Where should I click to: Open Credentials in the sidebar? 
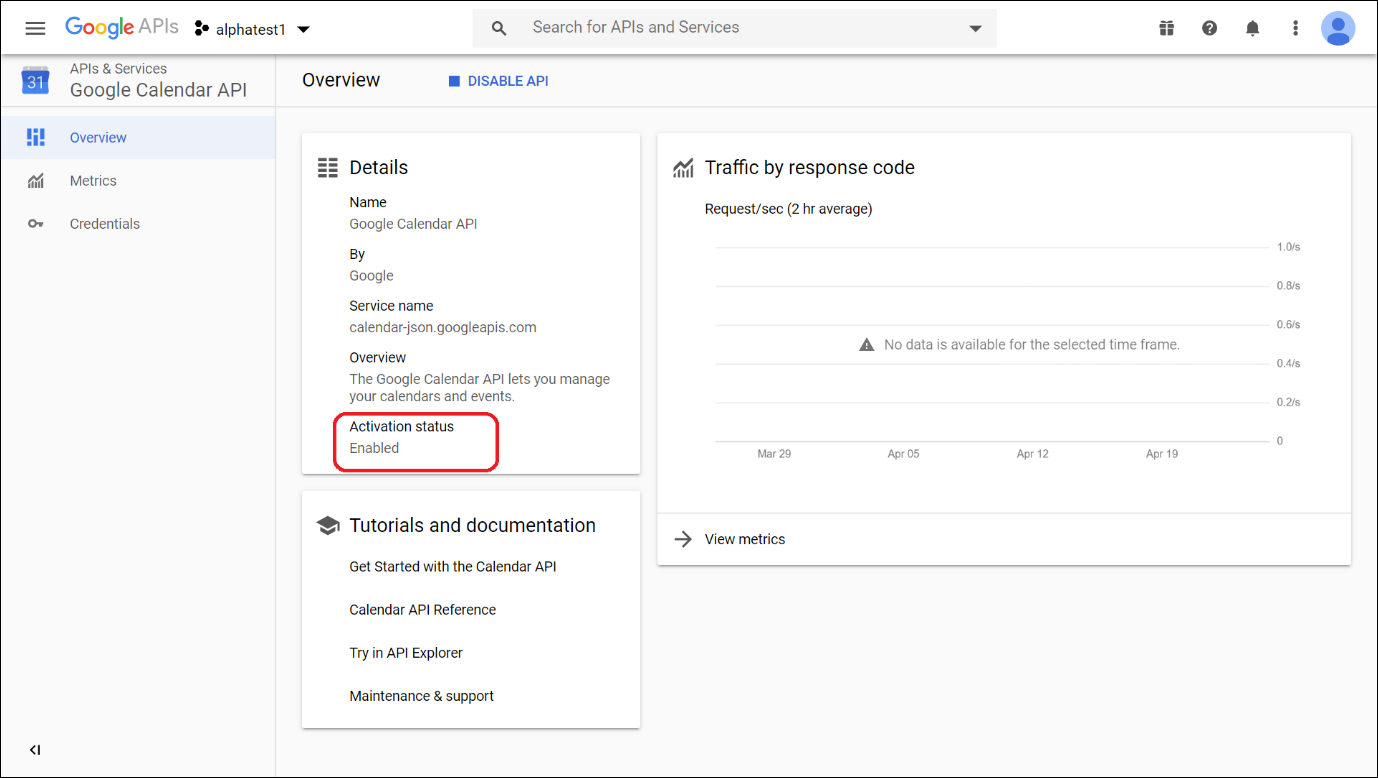pyautogui.click(x=104, y=224)
